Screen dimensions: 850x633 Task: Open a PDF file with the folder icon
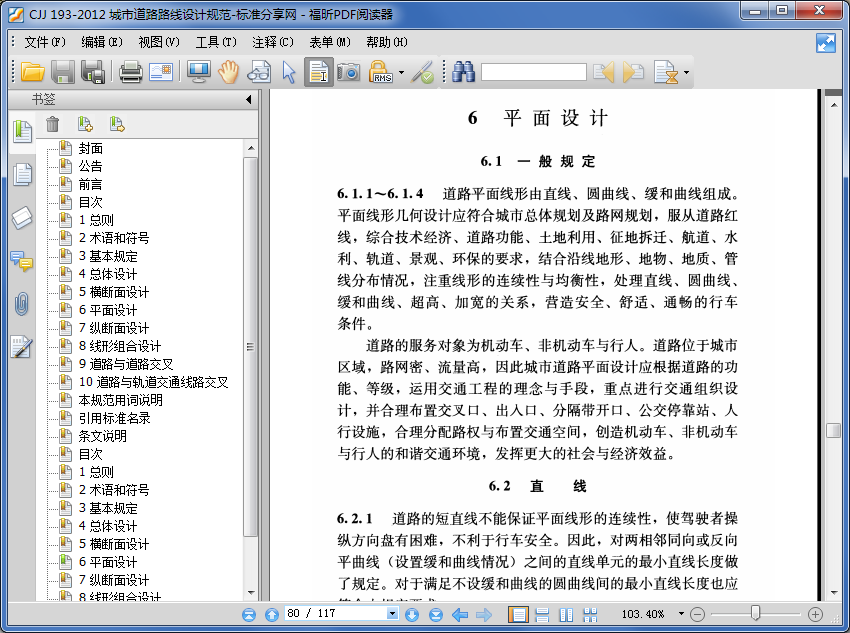coord(33,72)
